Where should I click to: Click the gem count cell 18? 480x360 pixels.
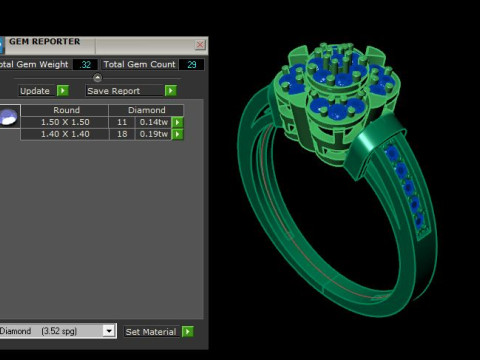point(122,134)
